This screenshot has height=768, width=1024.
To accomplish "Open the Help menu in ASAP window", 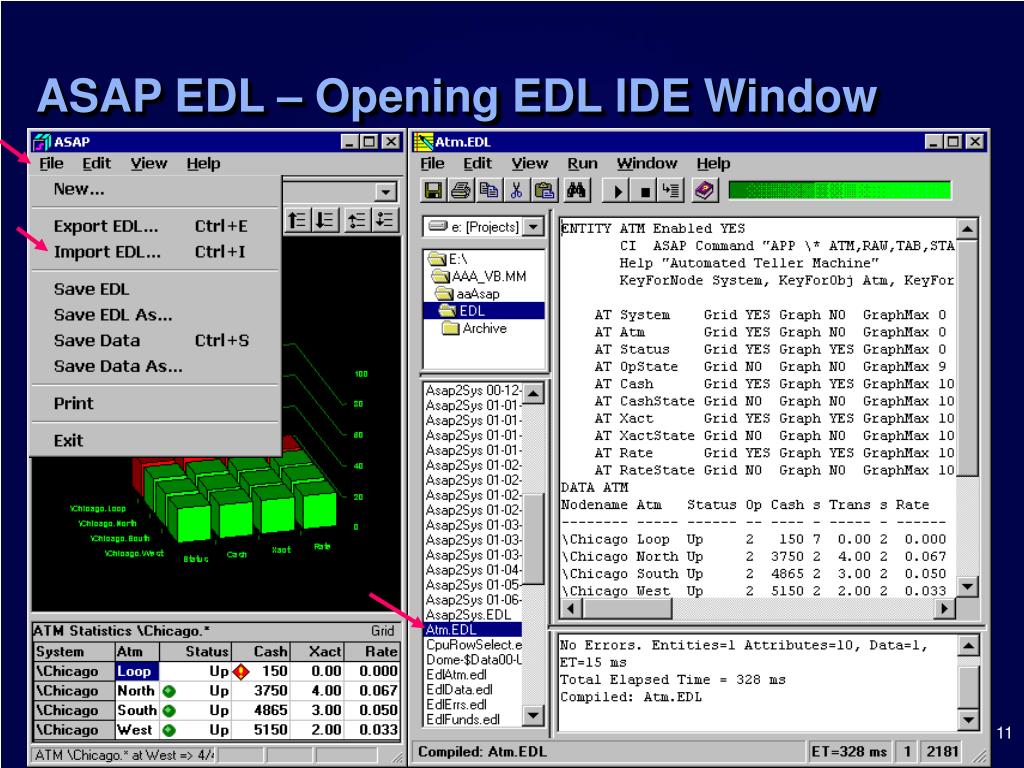I will (203, 164).
